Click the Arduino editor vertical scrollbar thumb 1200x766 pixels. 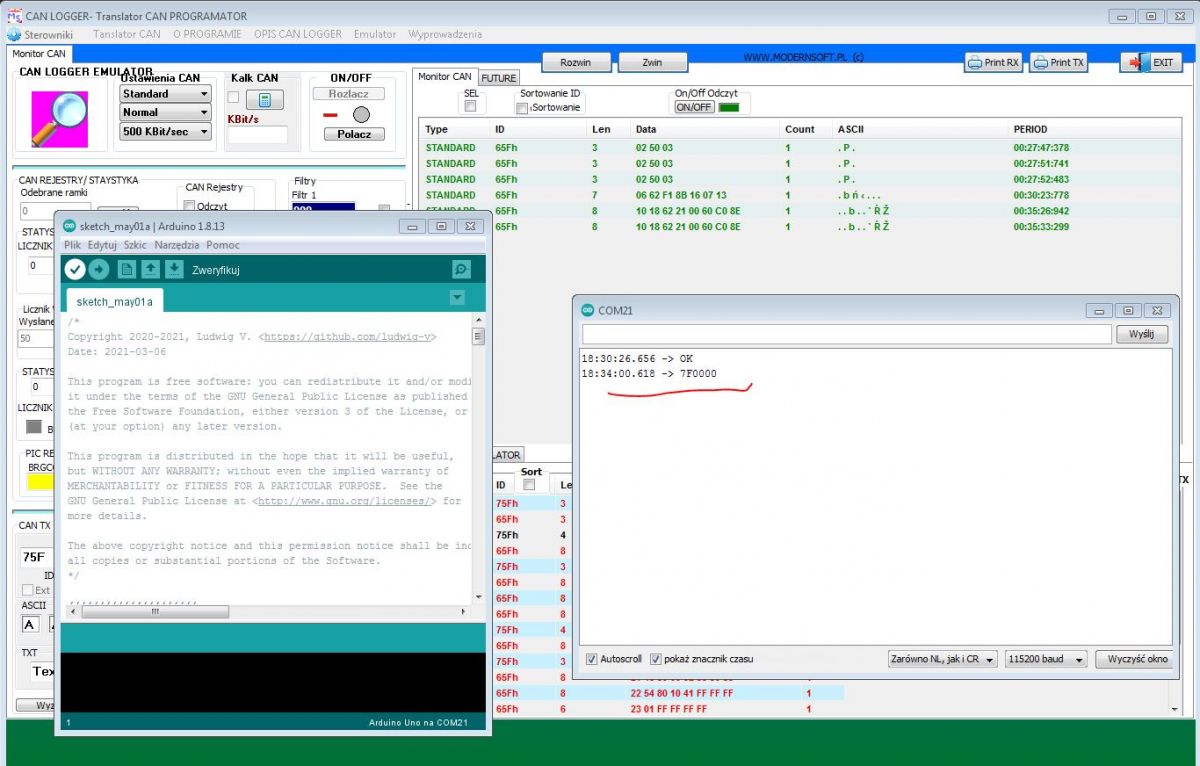point(478,336)
